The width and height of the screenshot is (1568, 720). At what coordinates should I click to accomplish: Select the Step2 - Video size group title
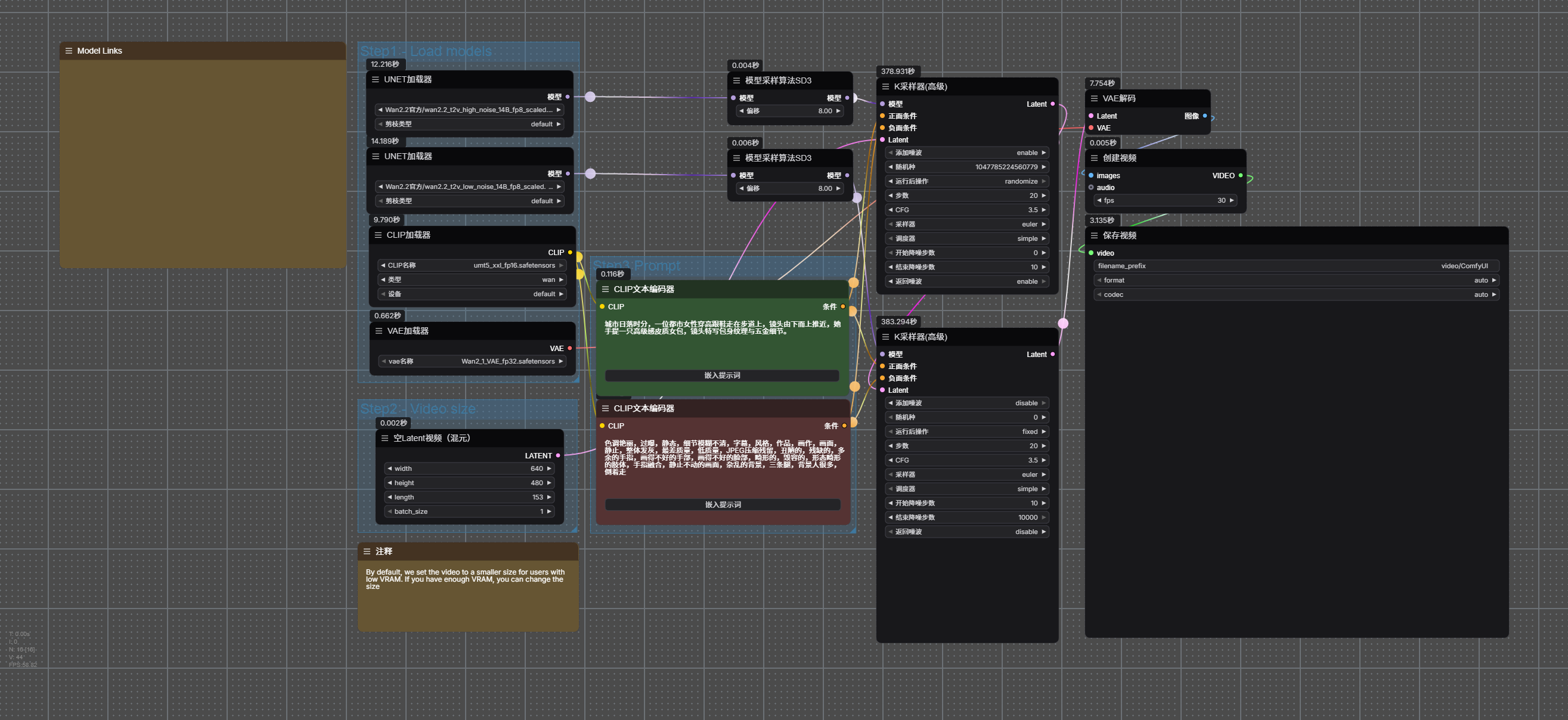pos(417,409)
